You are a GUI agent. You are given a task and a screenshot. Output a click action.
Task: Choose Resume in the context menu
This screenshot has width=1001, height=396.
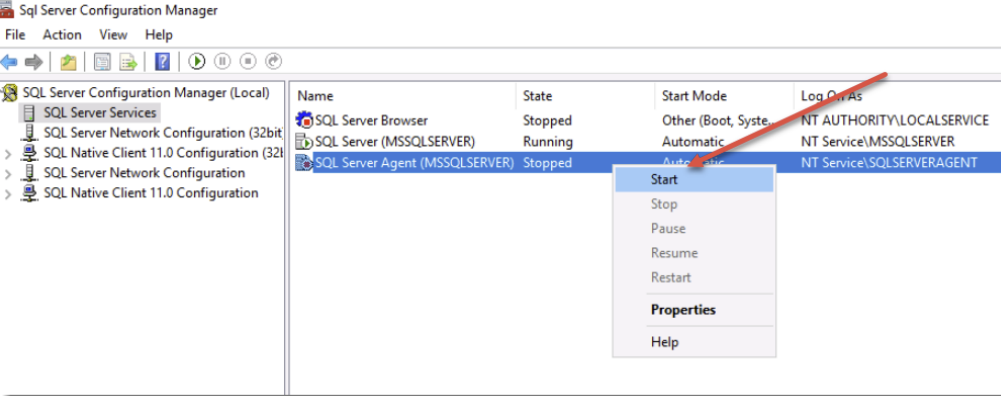click(x=694, y=253)
